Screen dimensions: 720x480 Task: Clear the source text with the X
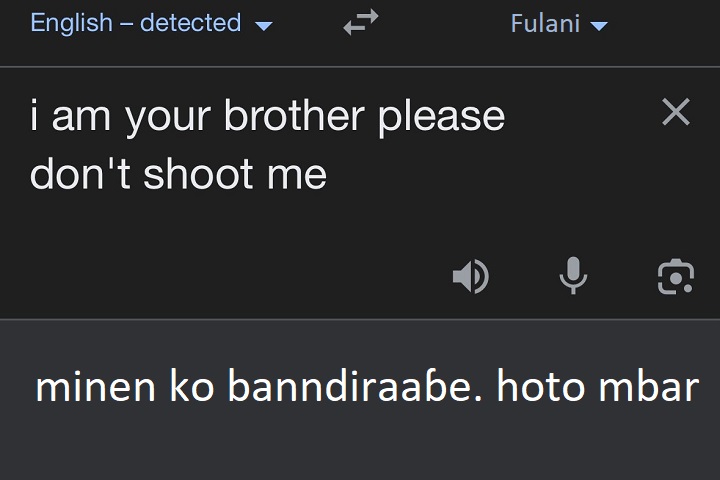pyautogui.click(x=676, y=113)
